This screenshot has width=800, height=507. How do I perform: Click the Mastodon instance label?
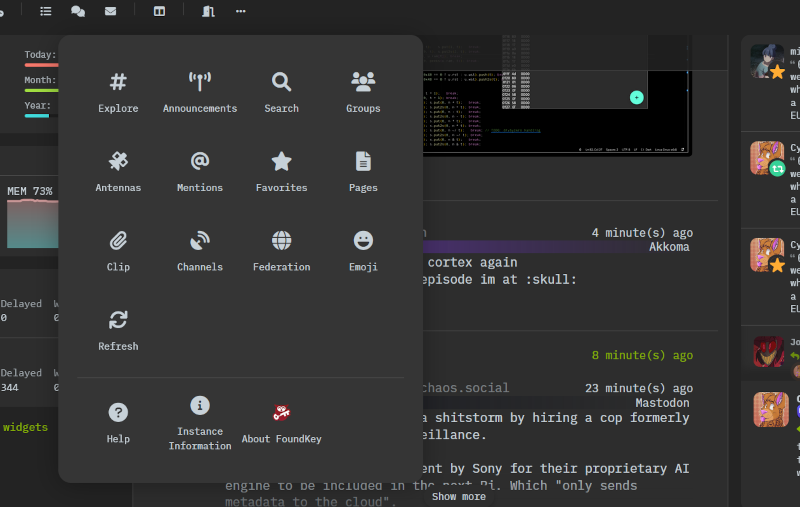coord(662,403)
